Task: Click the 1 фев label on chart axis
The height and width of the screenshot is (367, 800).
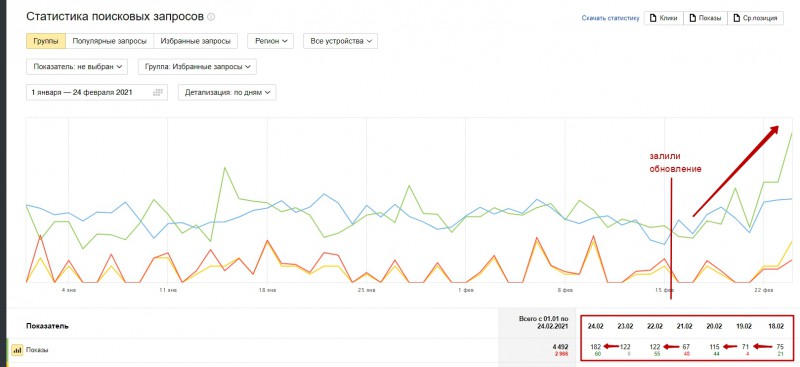Action: [x=465, y=290]
